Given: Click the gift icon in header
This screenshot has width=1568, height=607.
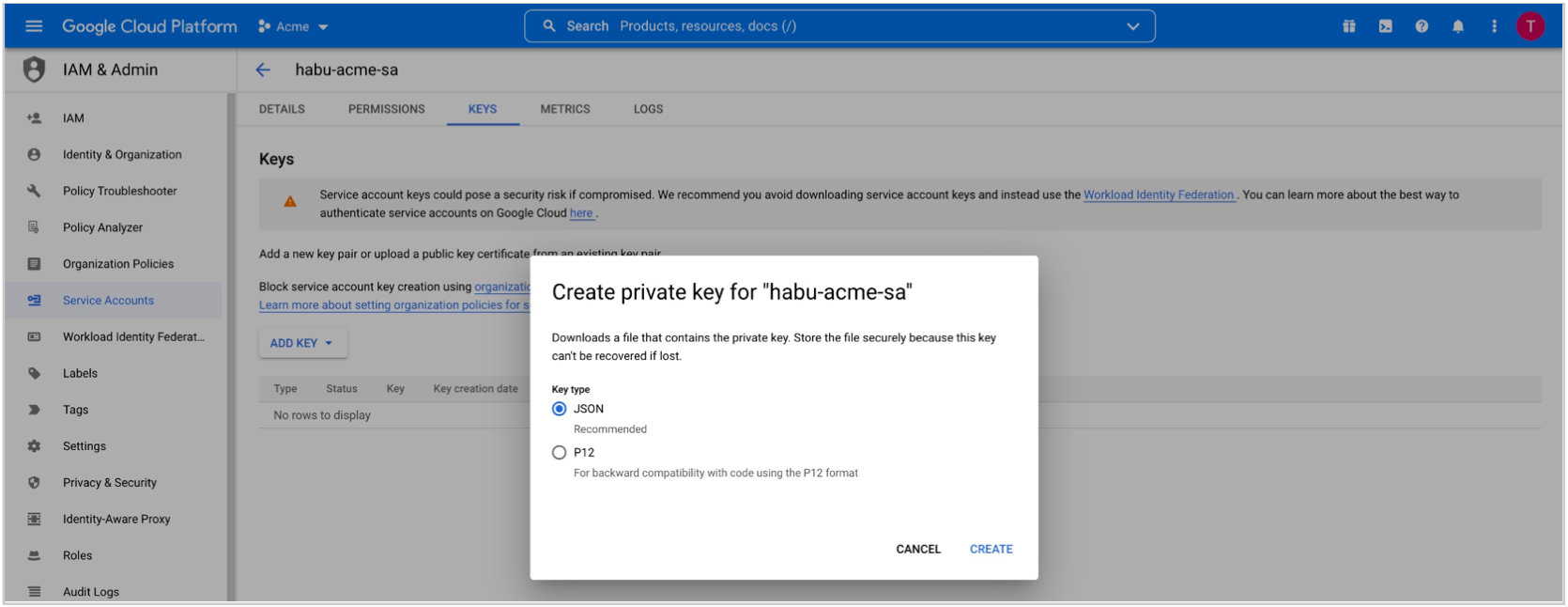Looking at the screenshot, I should (x=1349, y=26).
